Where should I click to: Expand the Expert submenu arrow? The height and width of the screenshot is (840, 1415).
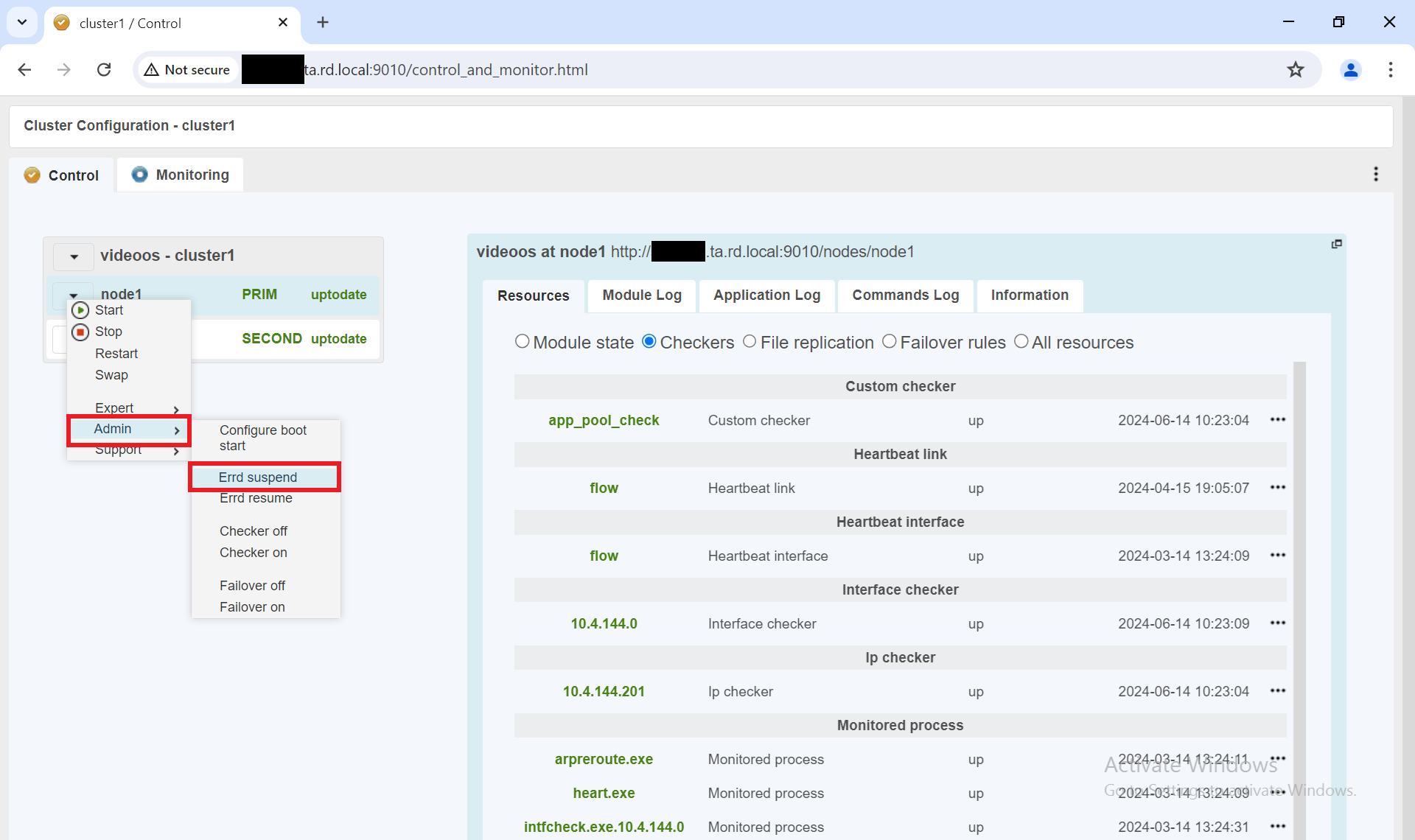[176, 410]
